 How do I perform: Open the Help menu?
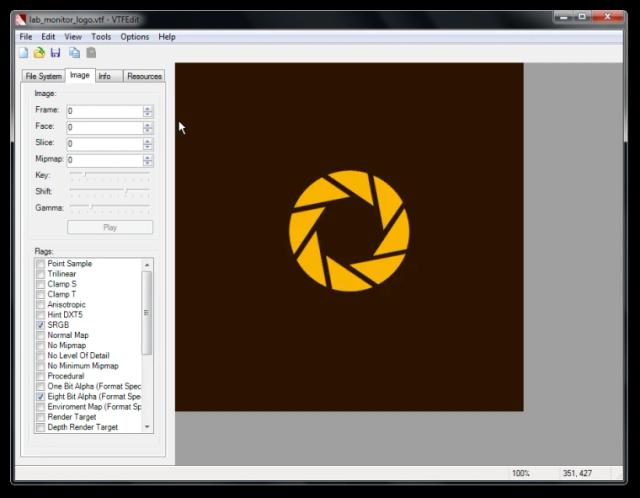167,37
